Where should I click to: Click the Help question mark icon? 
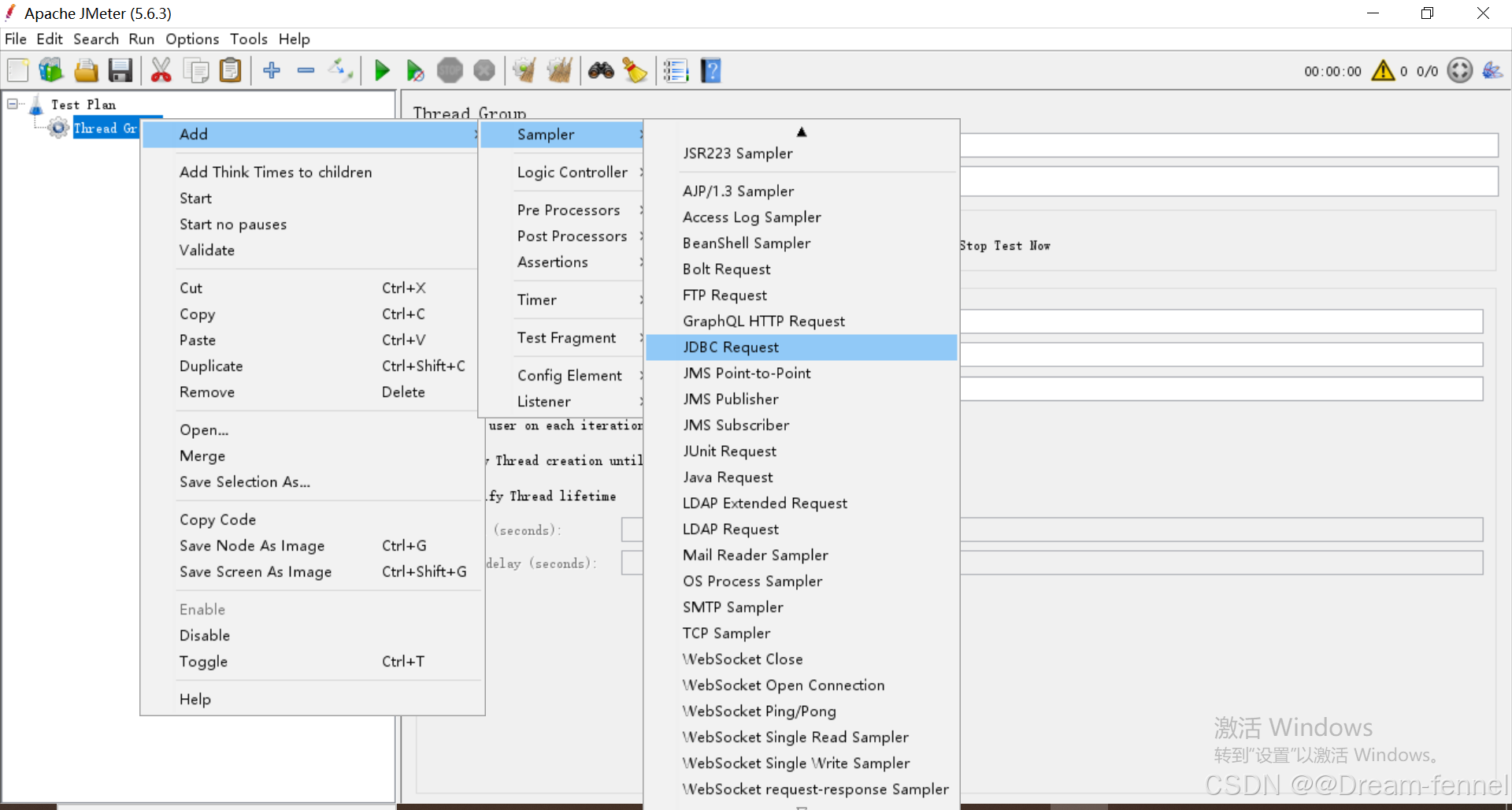[710, 71]
